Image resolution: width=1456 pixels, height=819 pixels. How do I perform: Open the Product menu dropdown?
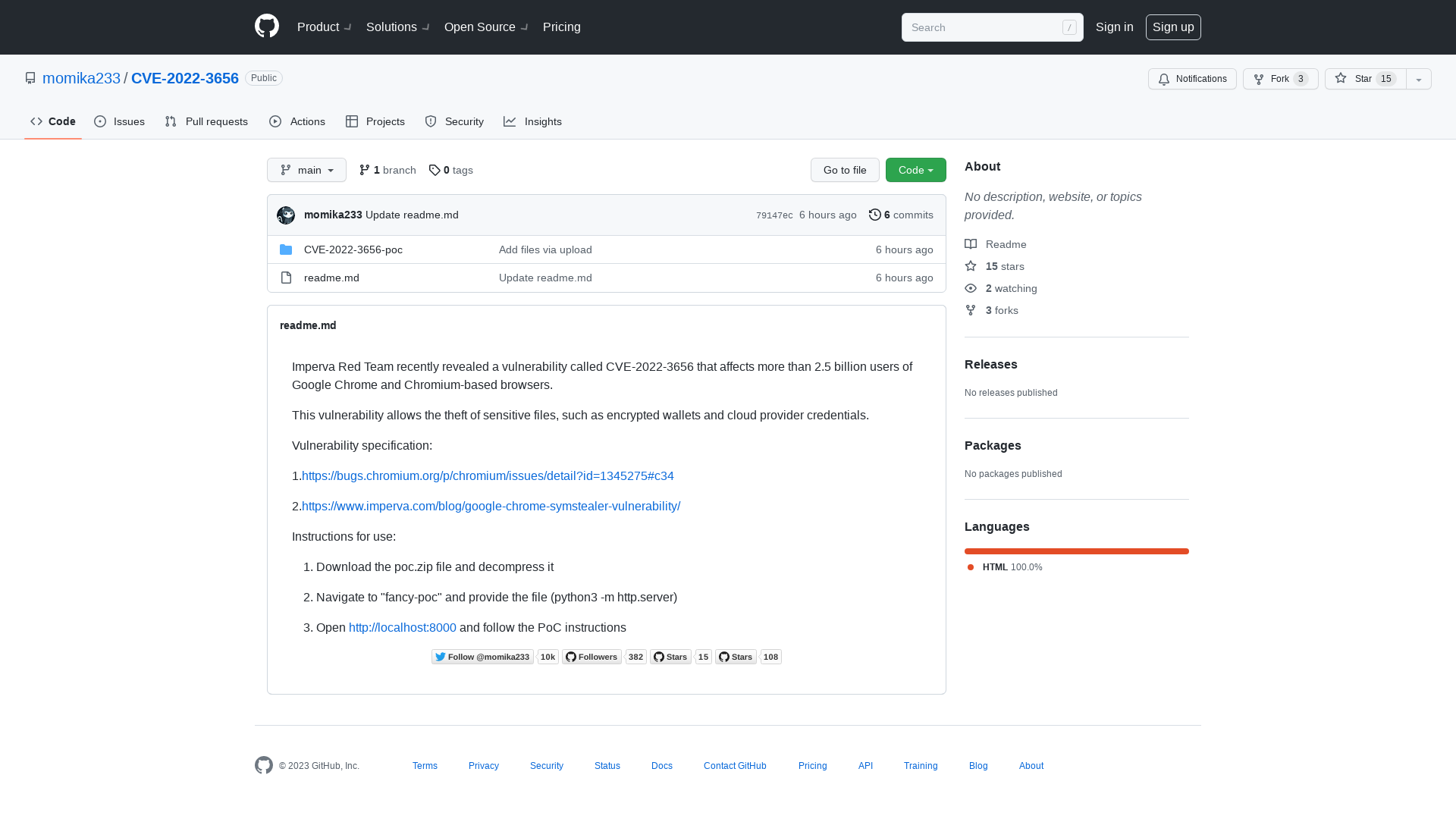click(324, 27)
